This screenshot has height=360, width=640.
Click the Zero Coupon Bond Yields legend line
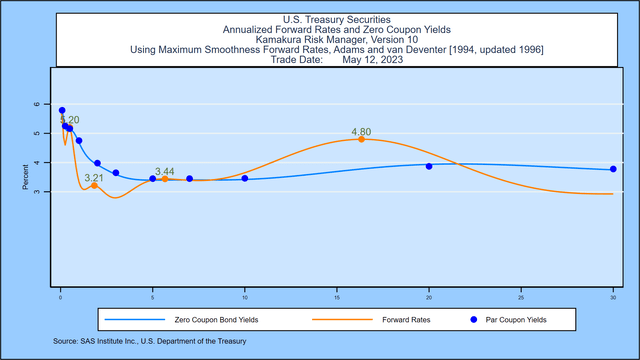pyautogui.click(x=135, y=320)
